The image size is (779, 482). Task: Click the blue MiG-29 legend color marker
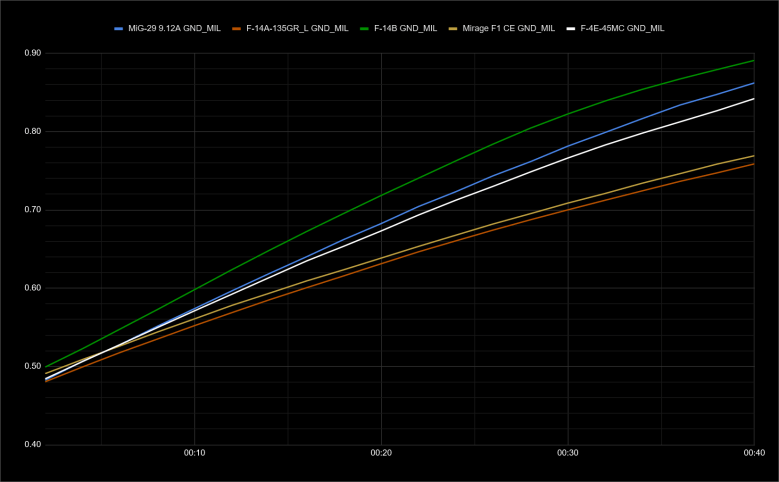pos(120,29)
